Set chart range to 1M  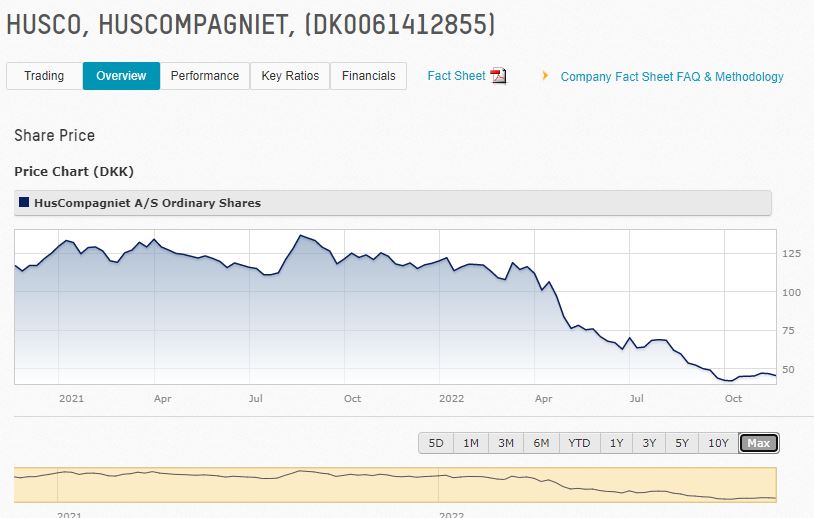[x=471, y=443]
